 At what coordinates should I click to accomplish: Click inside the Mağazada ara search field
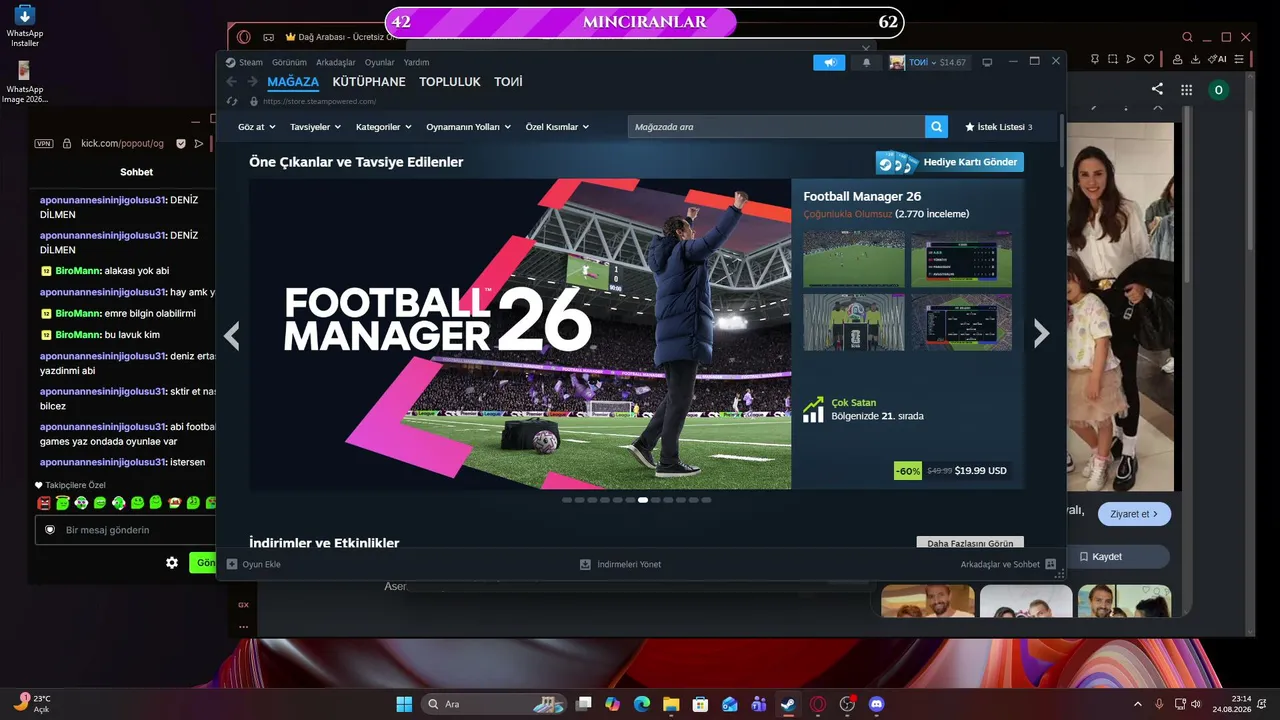point(777,127)
